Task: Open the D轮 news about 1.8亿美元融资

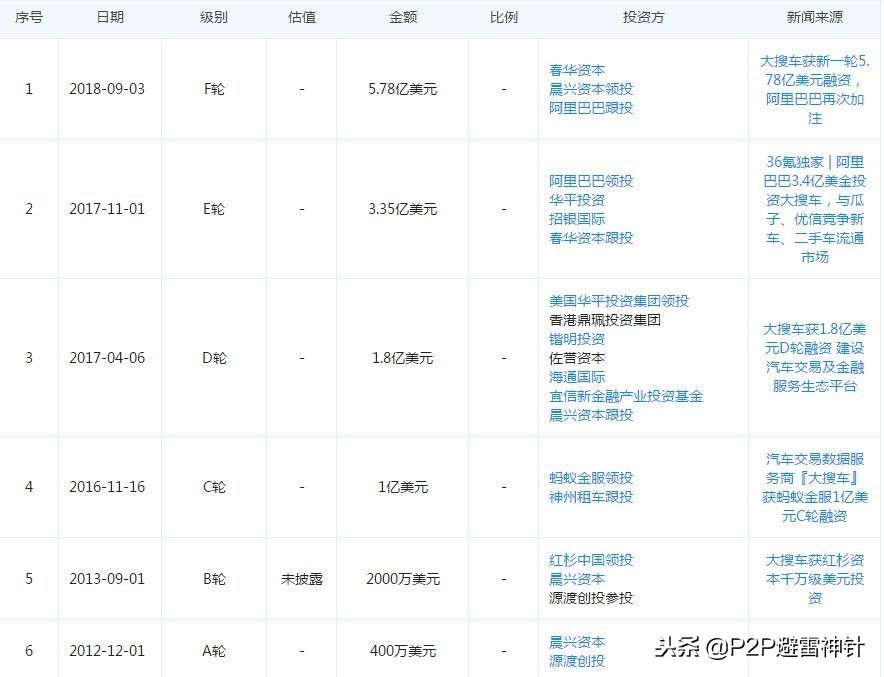Action: point(814,358)
